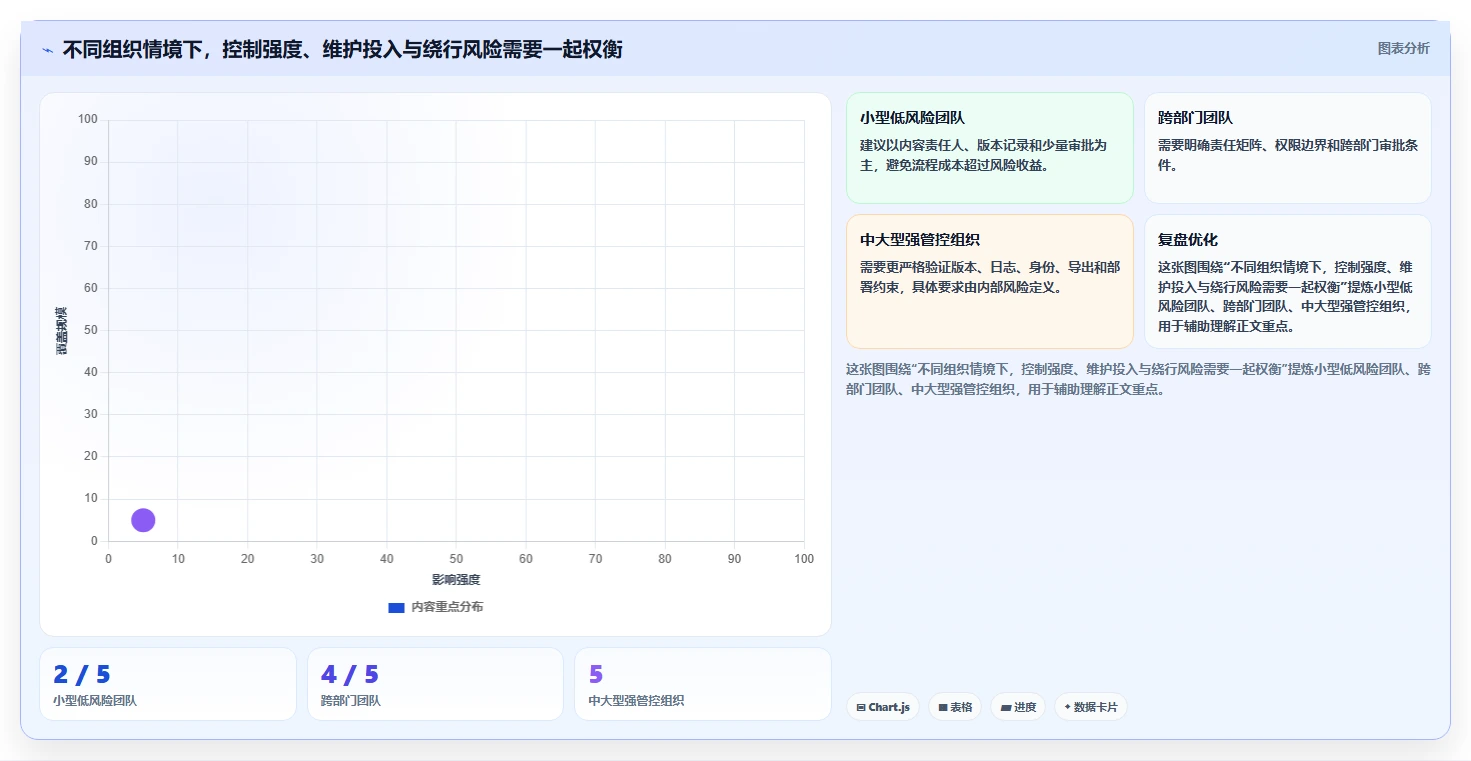Click the Chart.js tag
The width and height of the screenshot is (1471, 761).
[883, 707]
